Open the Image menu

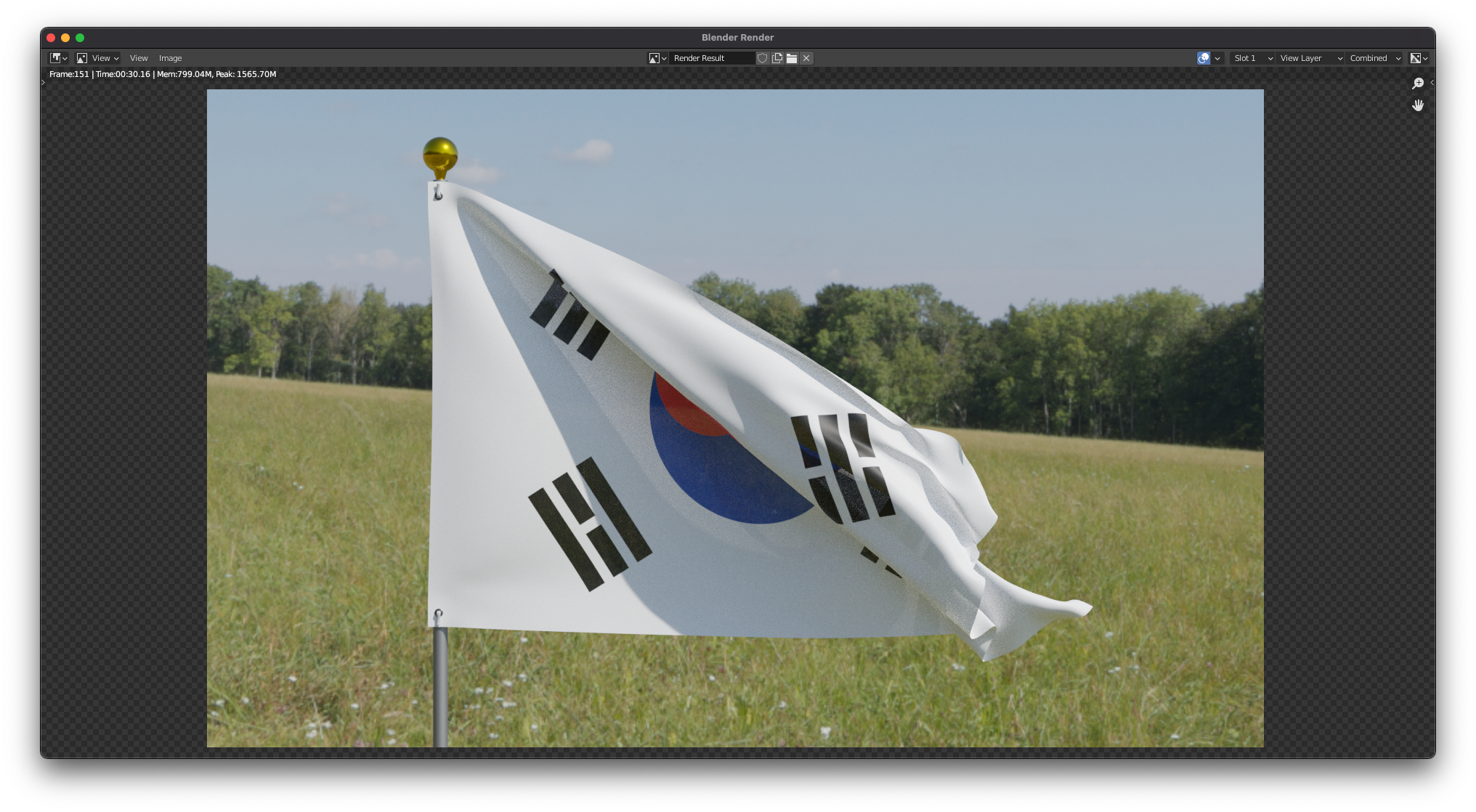point(170,58)
